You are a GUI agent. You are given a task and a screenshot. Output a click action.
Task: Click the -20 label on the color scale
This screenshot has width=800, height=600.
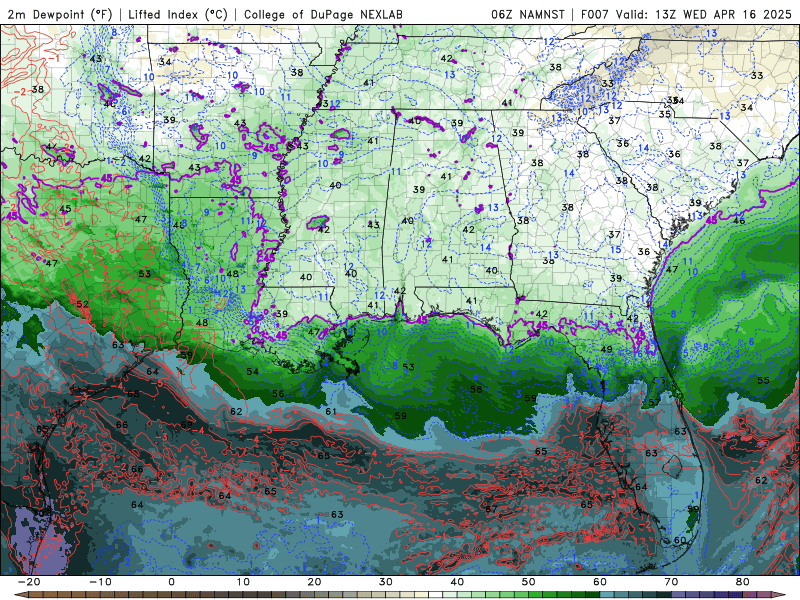click(29, 582)
